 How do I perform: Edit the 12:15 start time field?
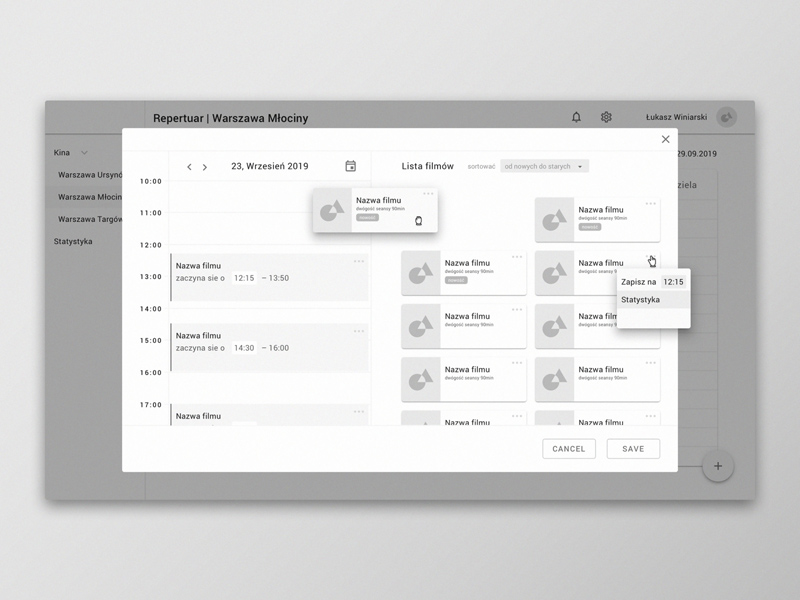tap(244, 278)
